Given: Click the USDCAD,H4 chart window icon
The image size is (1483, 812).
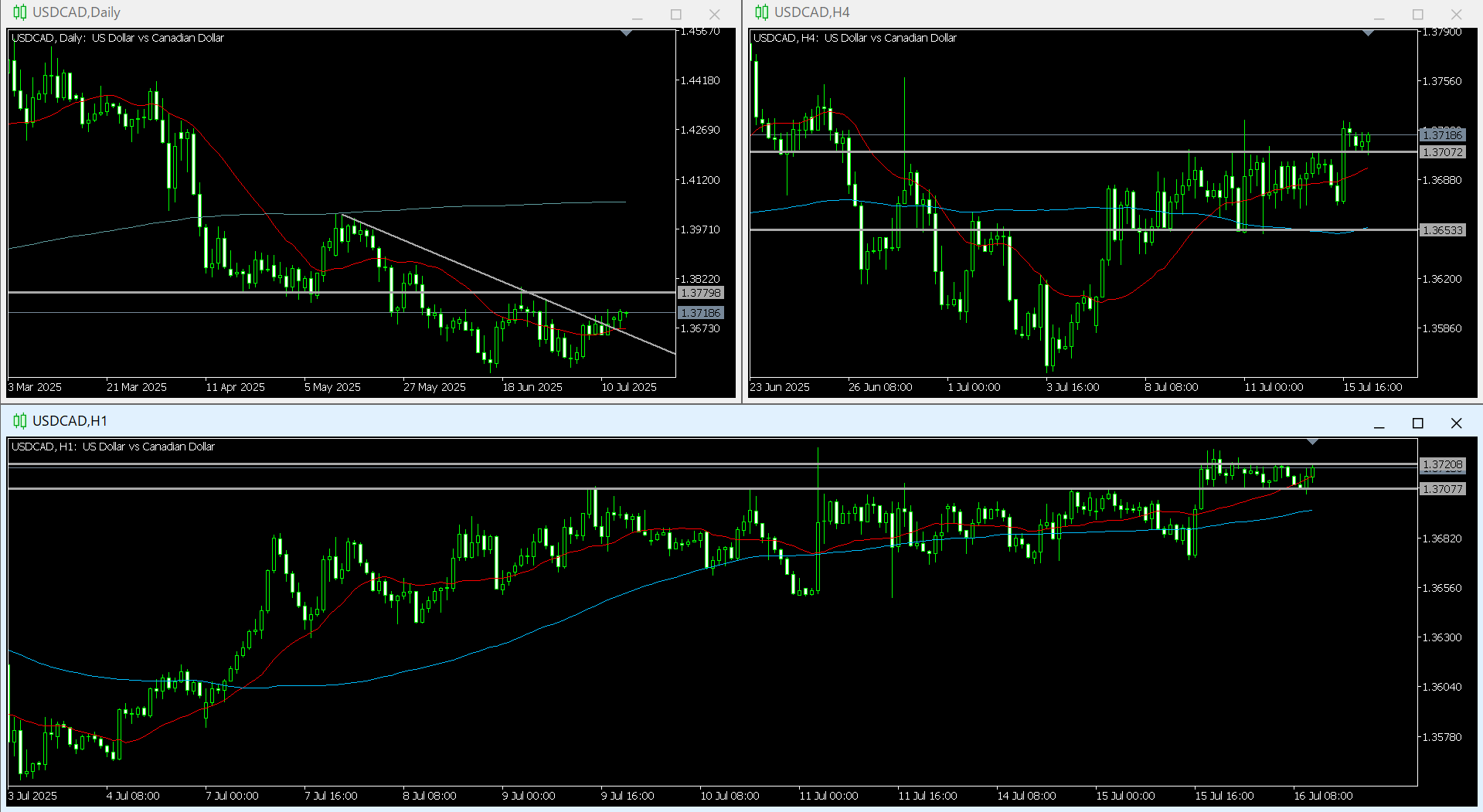Looking at the screenshot, I should (x=761, y=12).
